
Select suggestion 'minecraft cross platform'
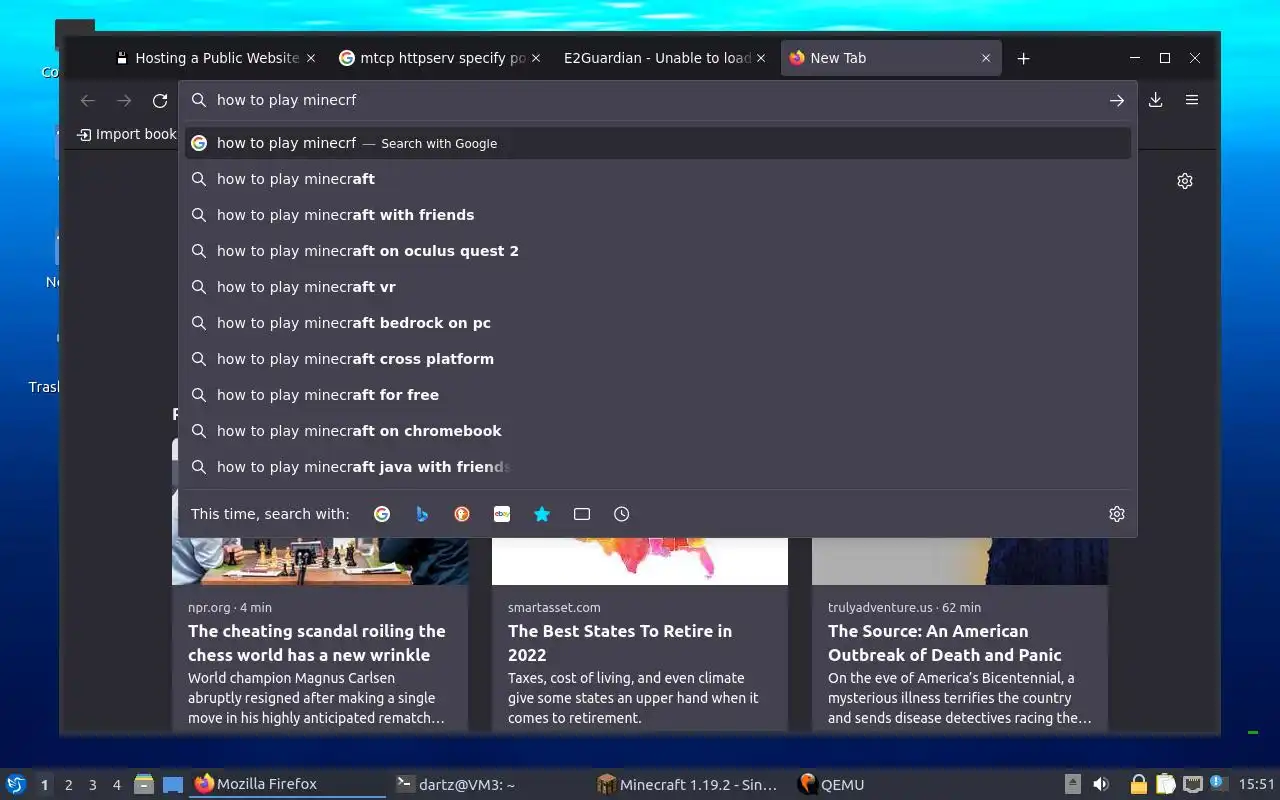coord(658,359)
